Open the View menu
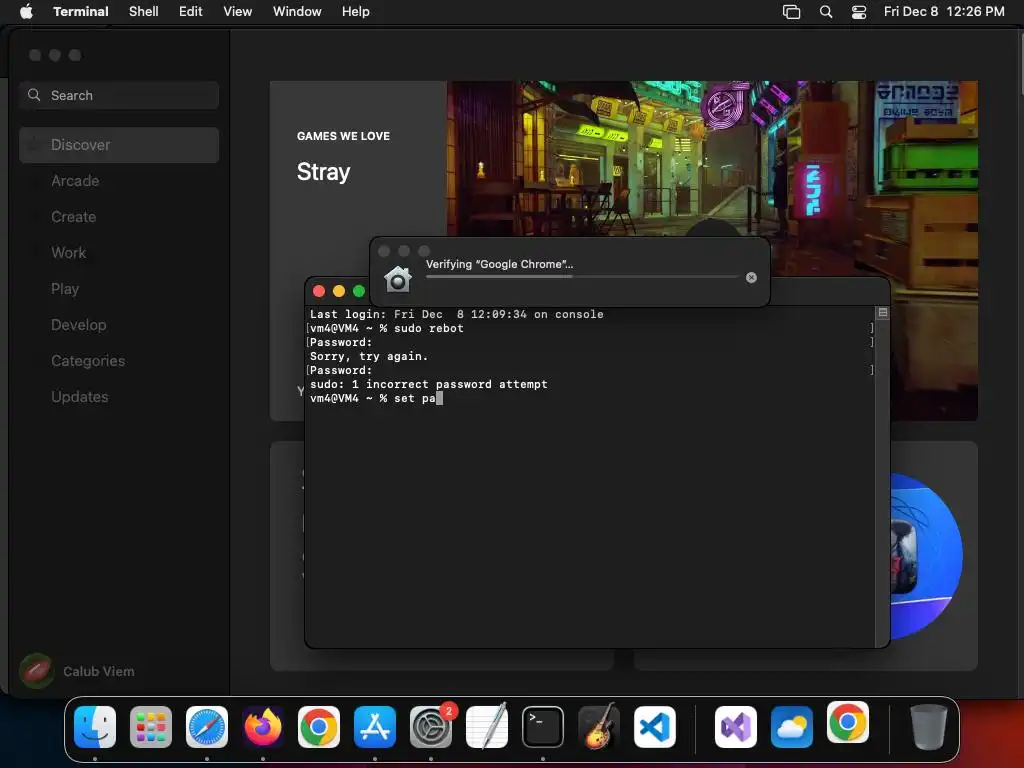This screenshot has height=768, width=1024. (237, 11)
